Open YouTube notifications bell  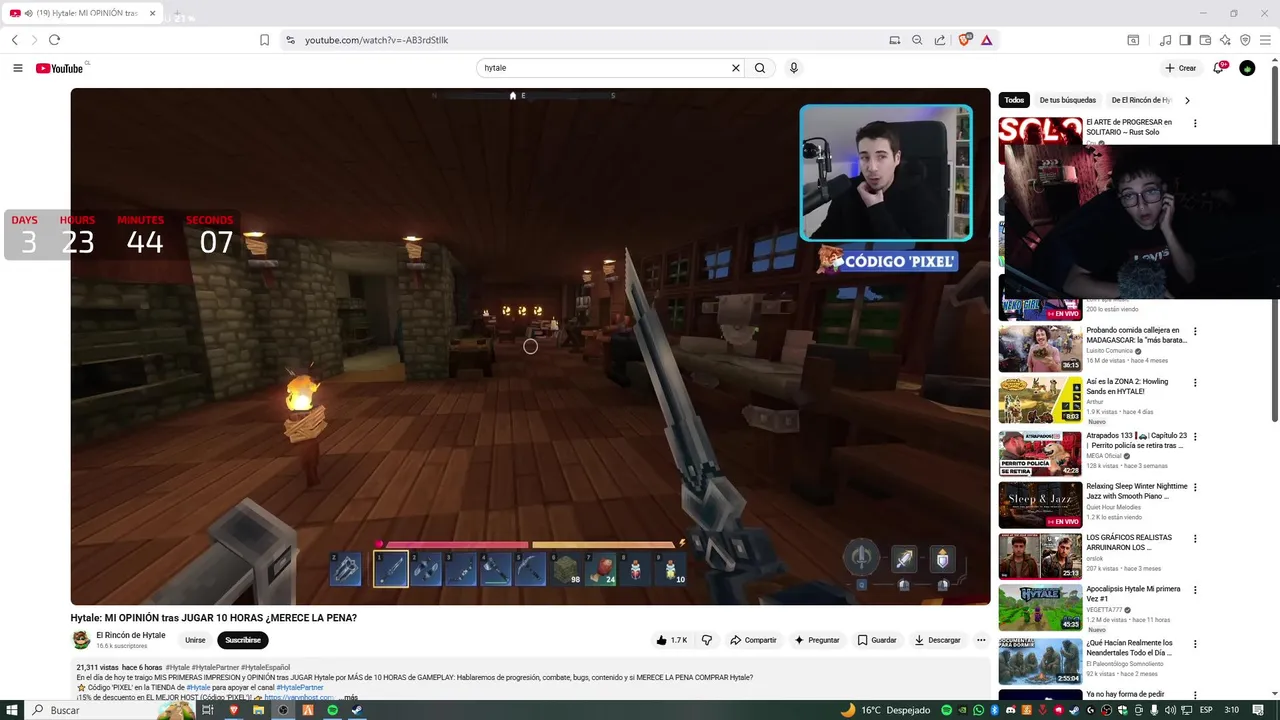pos(1219,68)
